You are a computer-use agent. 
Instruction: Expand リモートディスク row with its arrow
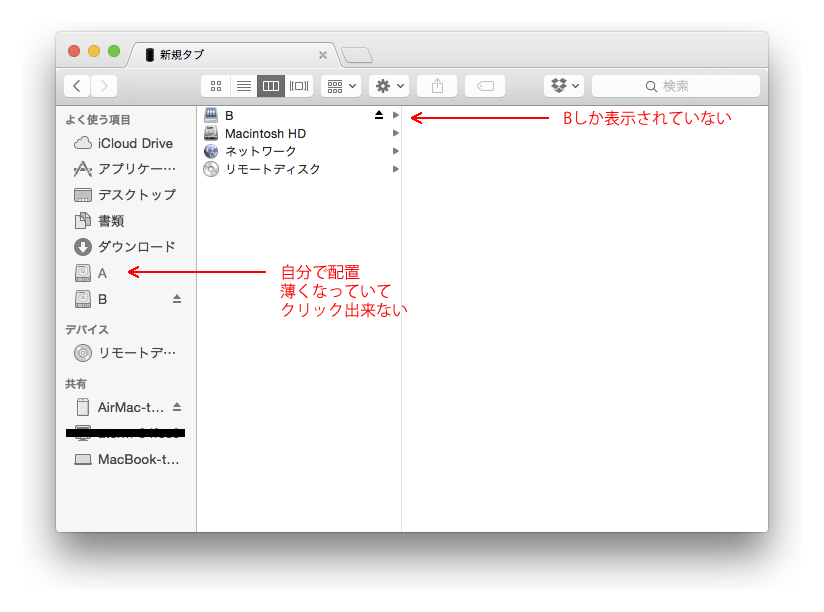396,169
